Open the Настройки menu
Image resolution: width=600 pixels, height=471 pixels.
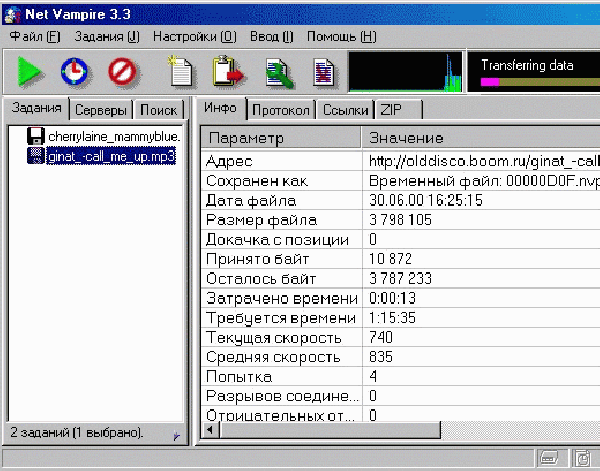pyautogui.click(x=195, y=36)
